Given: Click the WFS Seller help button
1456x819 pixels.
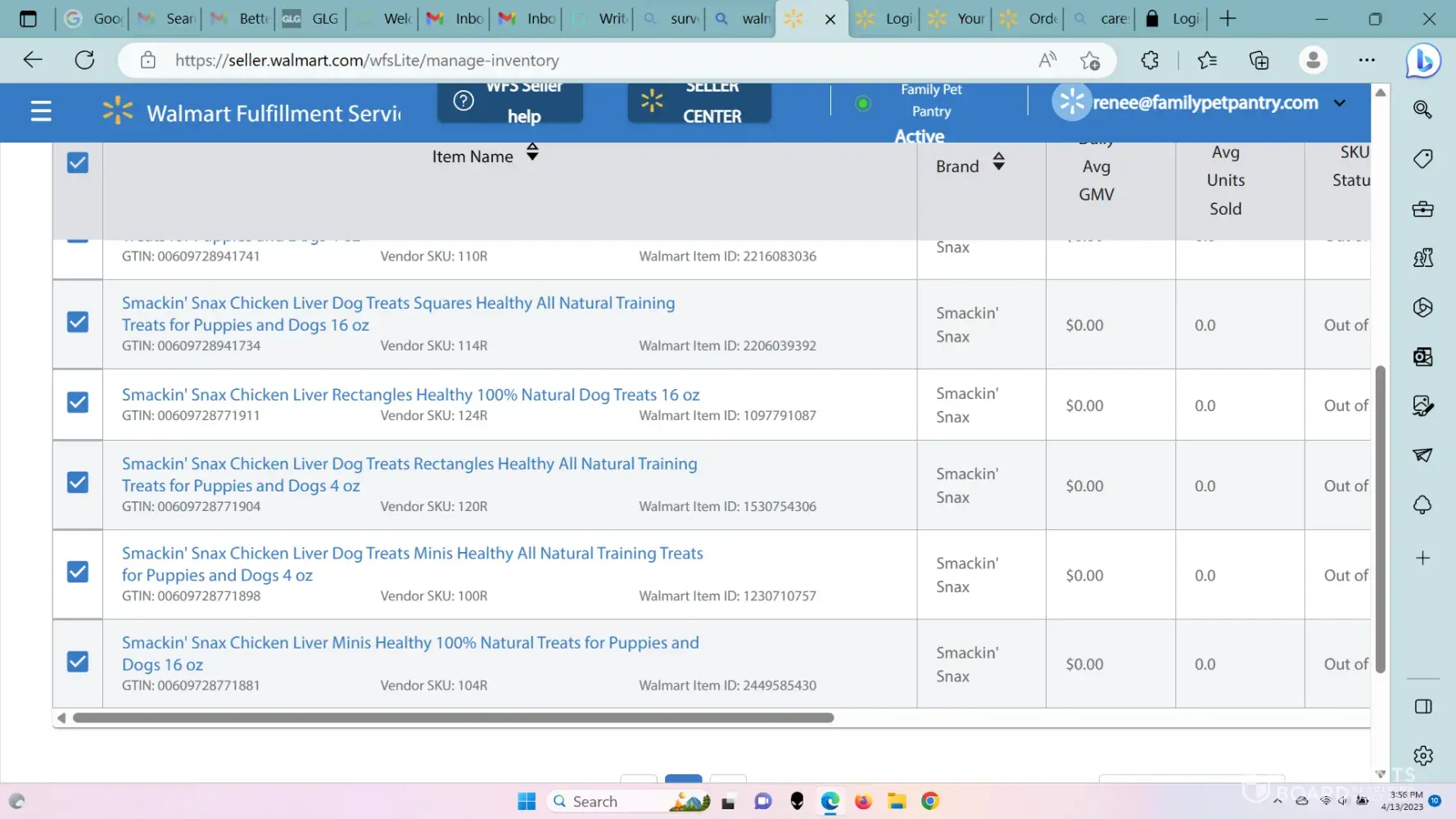Looking at the screenshot, I should tap(509, 102).
